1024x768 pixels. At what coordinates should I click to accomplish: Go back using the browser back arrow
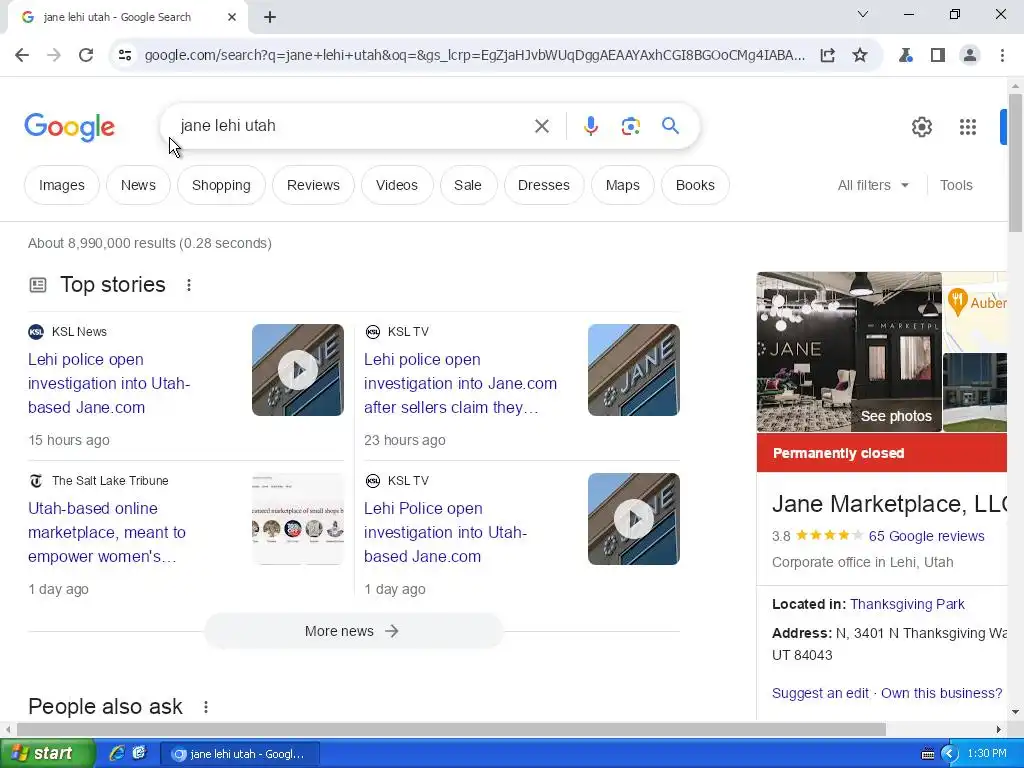coord(22,55)
